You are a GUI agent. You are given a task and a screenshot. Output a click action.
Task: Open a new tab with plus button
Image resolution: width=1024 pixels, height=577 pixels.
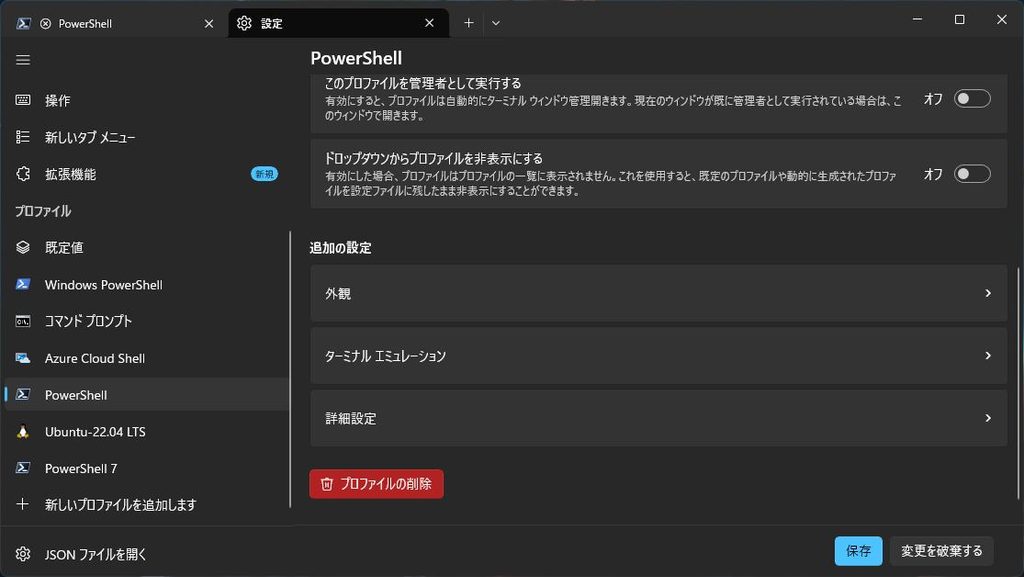[x=468, y=23]
